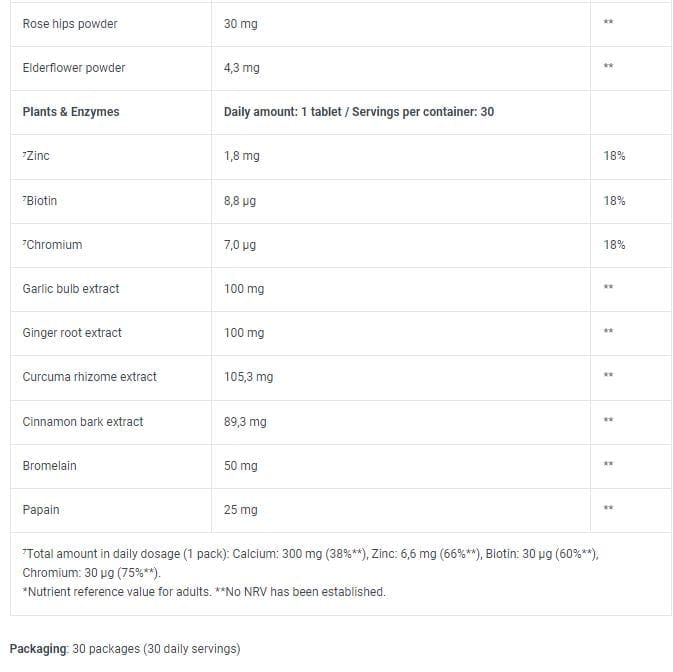Click the Packaging label below the table

pos(39,649)
